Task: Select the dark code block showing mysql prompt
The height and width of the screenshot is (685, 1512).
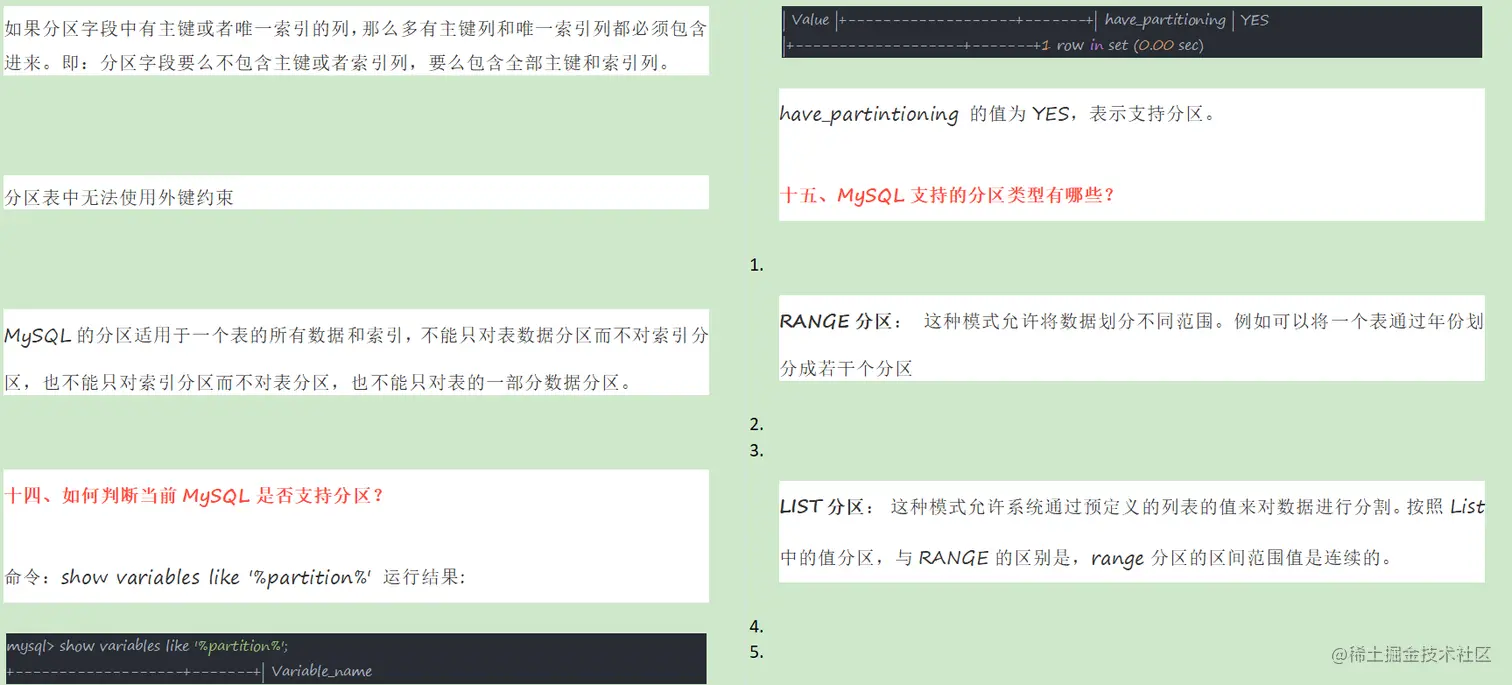Action: (354, 657)
